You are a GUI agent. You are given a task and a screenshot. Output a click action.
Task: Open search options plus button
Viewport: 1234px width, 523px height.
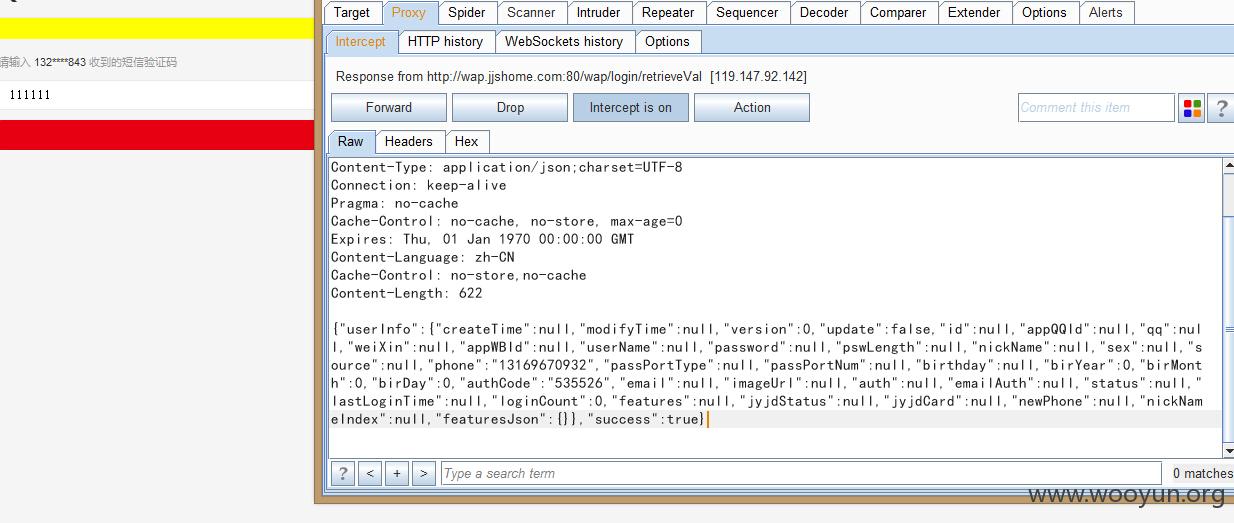[397, 473]
